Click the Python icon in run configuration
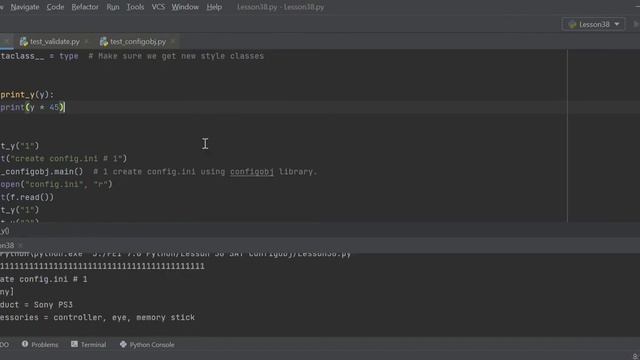This screenshot has height=360, width=640. (x=572, y=24)
